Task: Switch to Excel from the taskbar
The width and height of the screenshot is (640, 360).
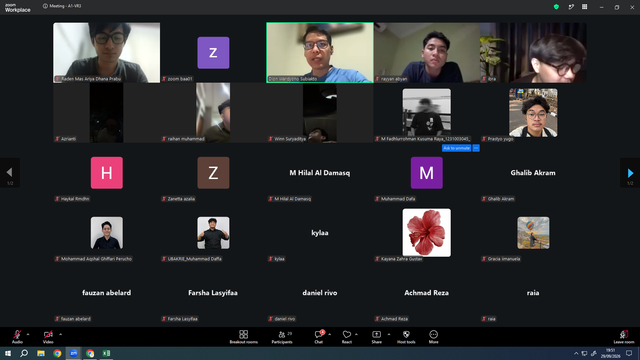Action: pos(106,353)
